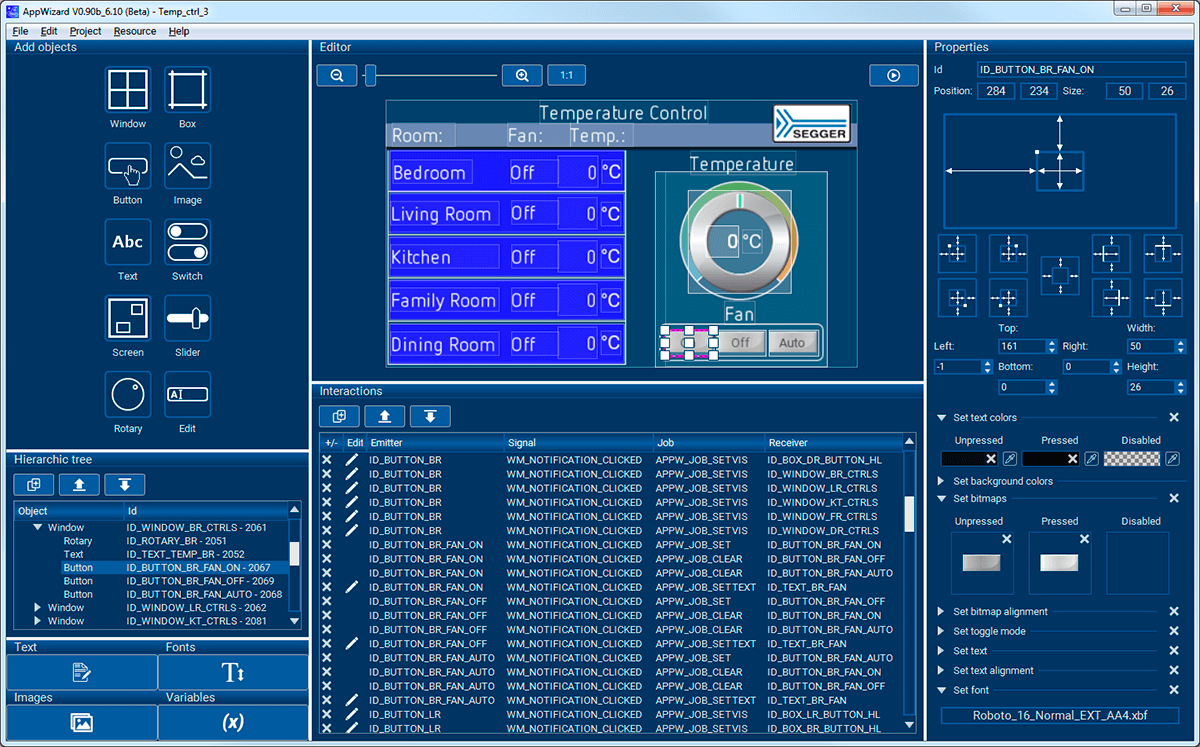Open the Fonts resource panel
The width and height of the screenshot is (1200, 747).
point(233,672)
